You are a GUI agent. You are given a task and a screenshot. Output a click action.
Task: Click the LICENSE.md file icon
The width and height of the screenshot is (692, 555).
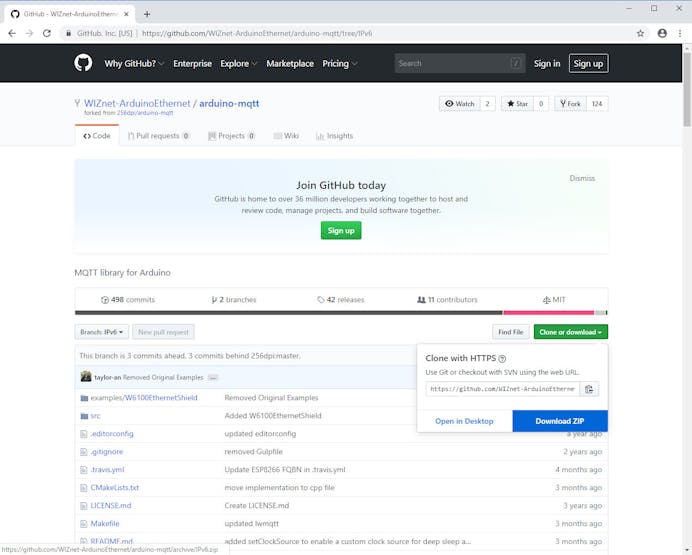[83, 506]
